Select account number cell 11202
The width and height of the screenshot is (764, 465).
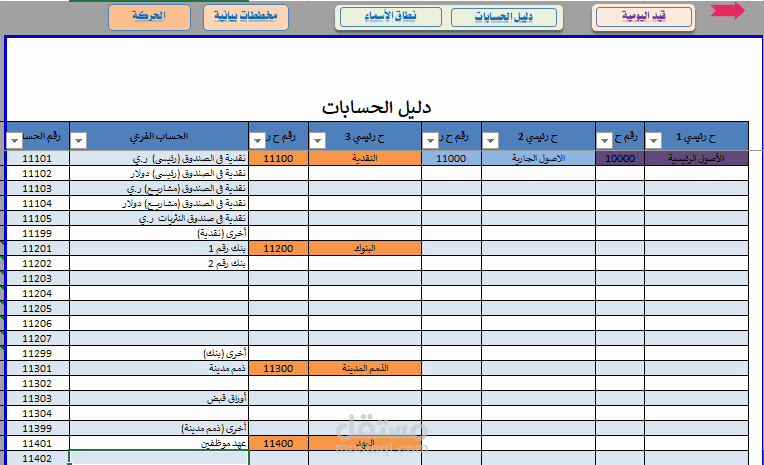tap(37, 264)
